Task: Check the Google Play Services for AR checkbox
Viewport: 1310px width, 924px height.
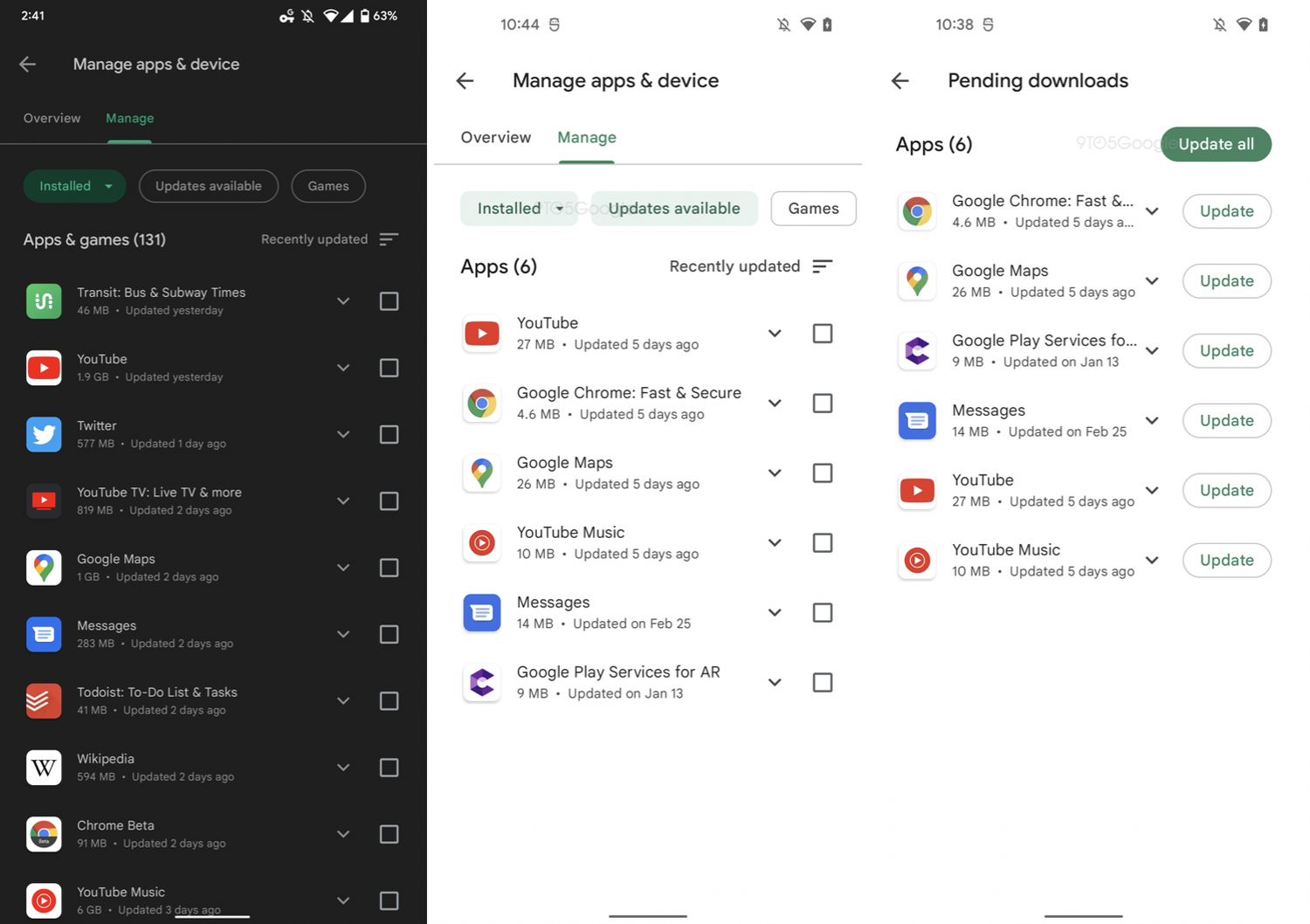Action: tap(823, 683)
